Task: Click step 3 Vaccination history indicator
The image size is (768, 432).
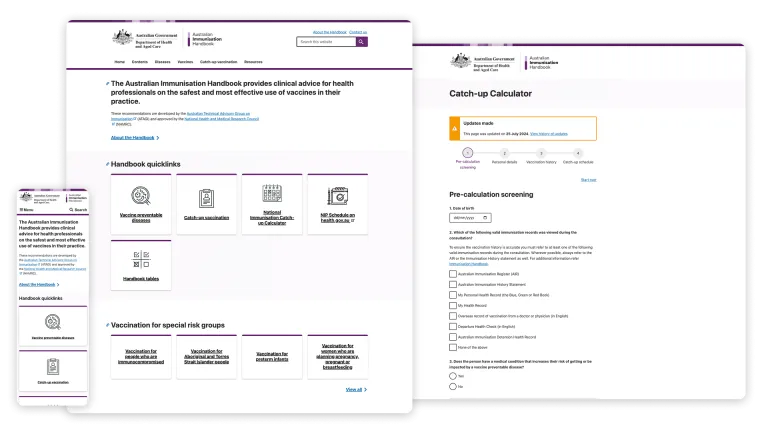Action: 541,153
